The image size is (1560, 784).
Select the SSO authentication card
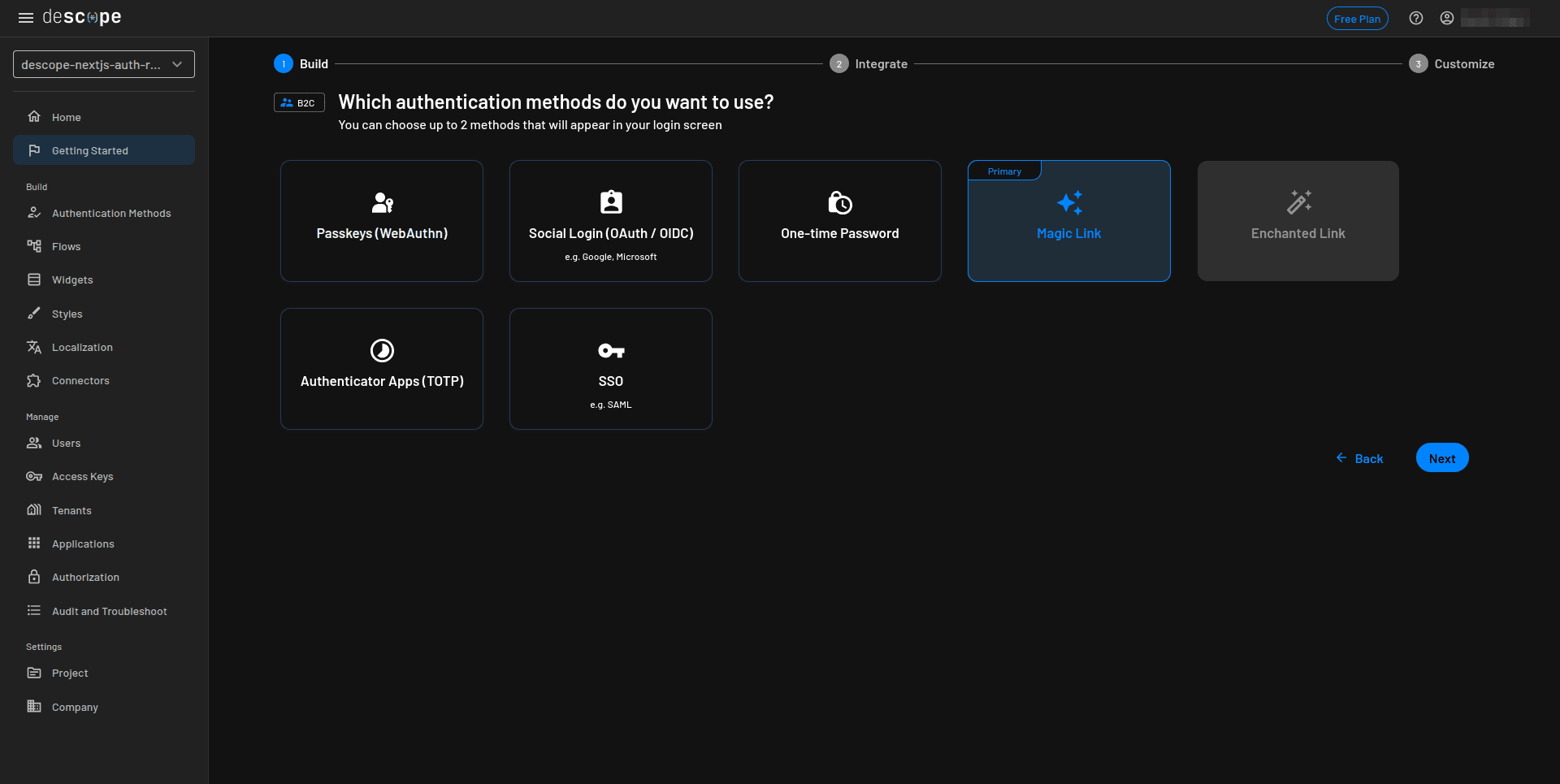610,368
